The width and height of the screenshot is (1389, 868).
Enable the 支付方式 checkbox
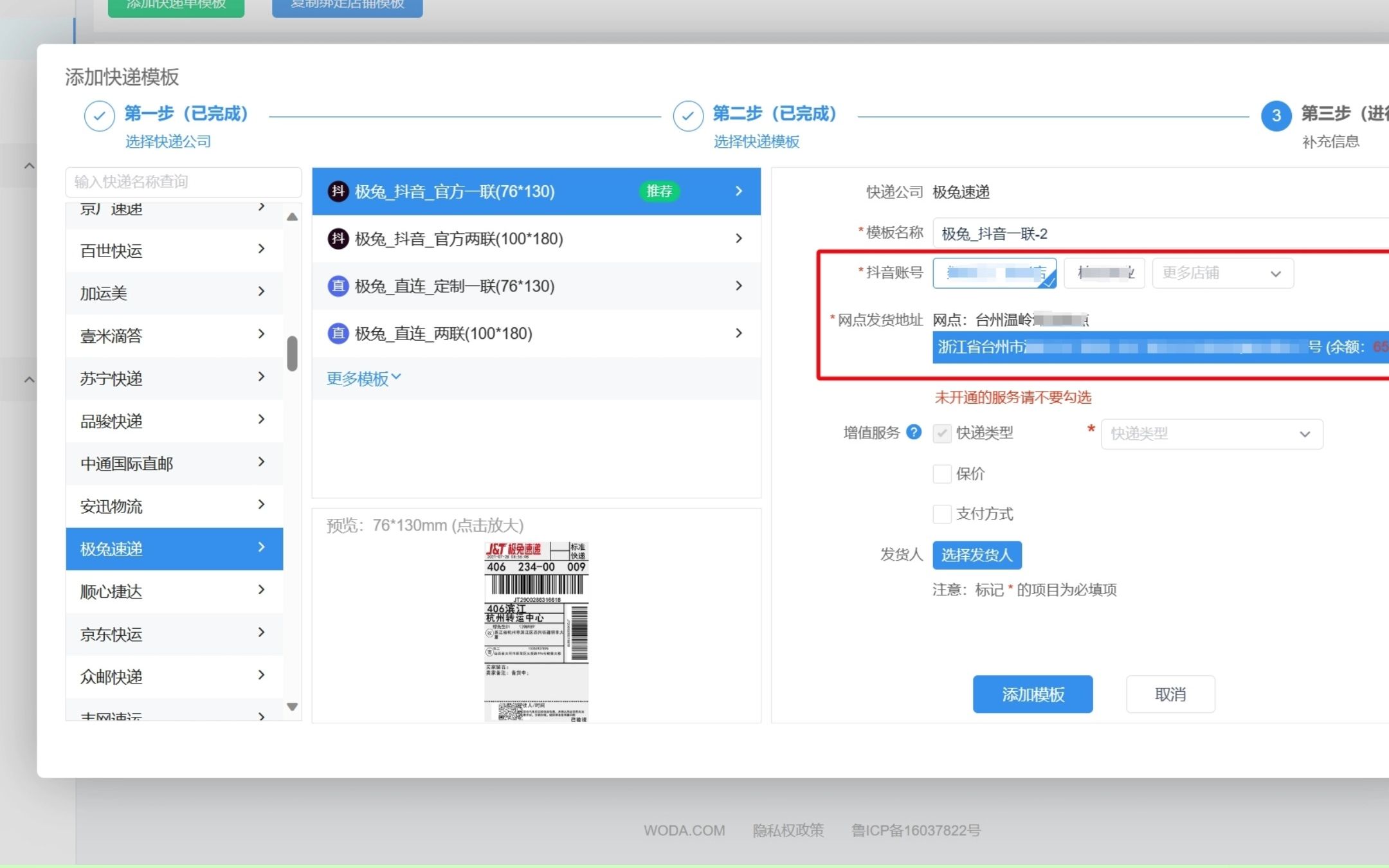[942, 514]
